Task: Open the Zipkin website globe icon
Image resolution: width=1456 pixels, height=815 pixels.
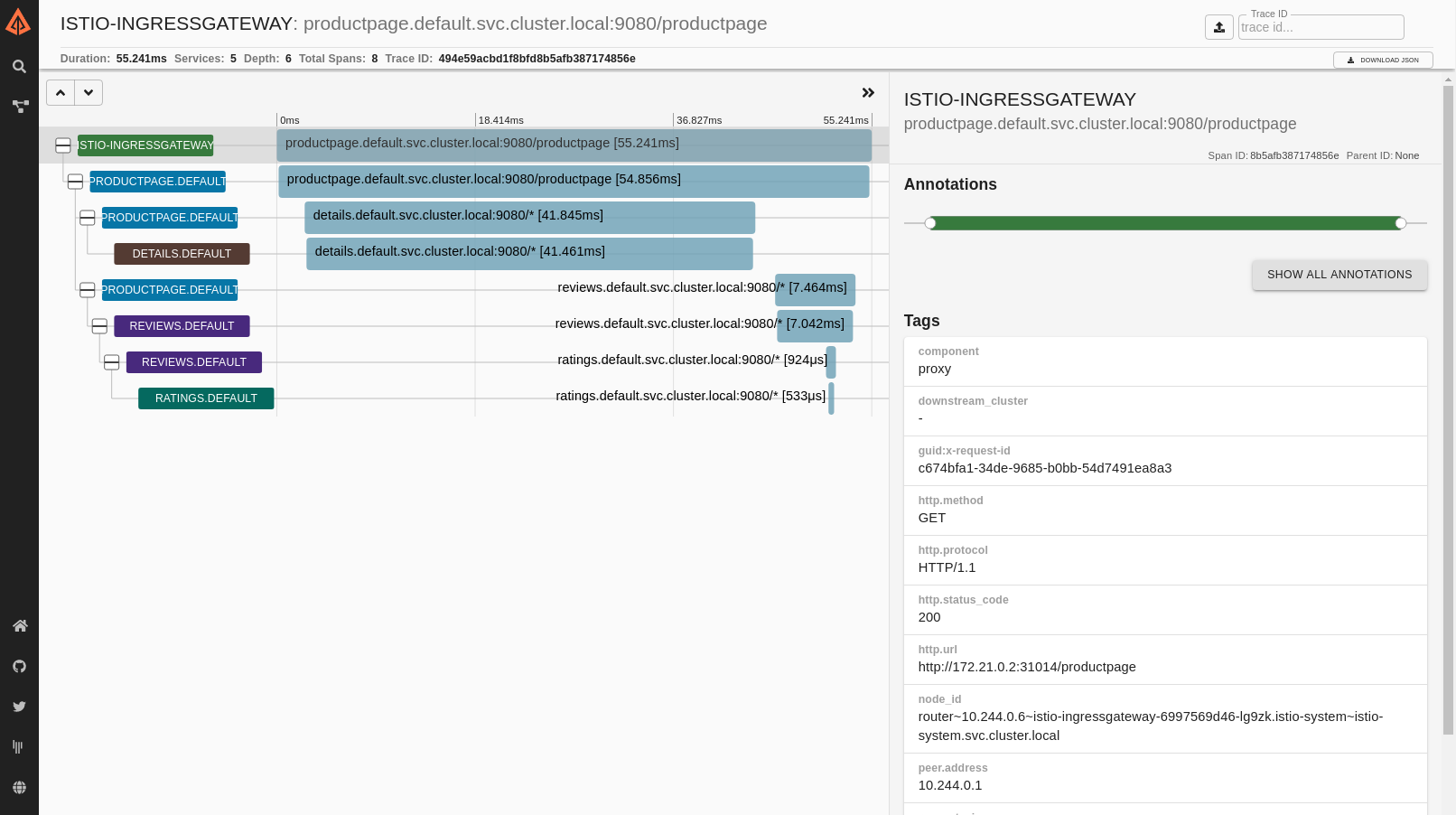Action: [x=19, y=787]
